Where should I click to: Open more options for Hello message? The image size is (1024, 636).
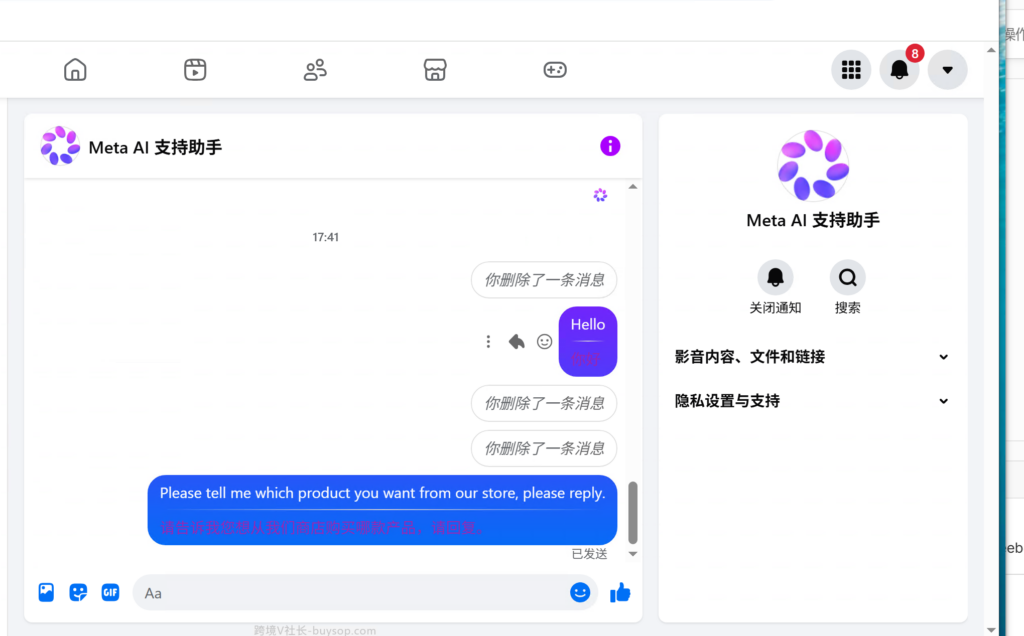click(488, 342)
